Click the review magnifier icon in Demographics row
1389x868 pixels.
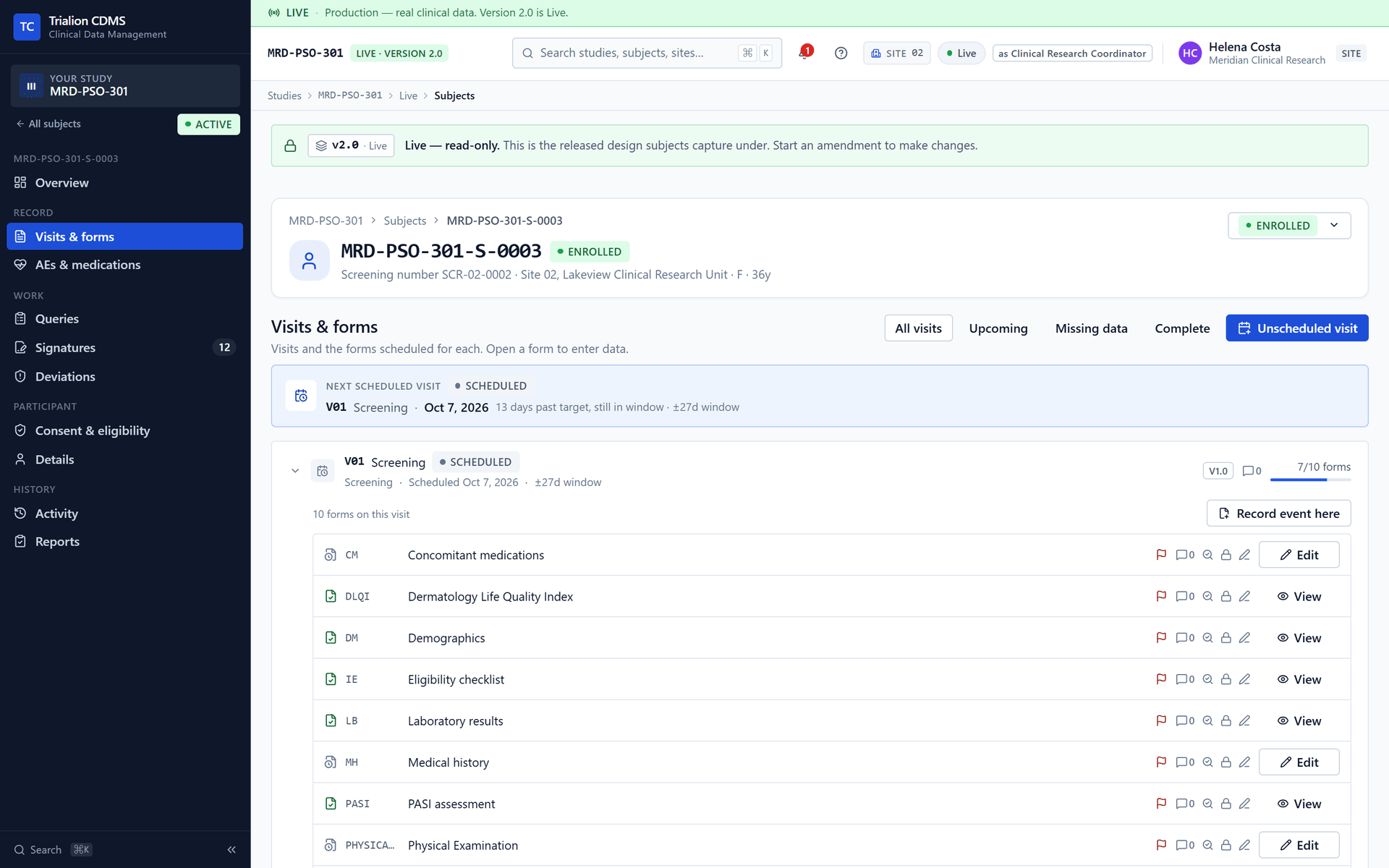(1207, 638)
